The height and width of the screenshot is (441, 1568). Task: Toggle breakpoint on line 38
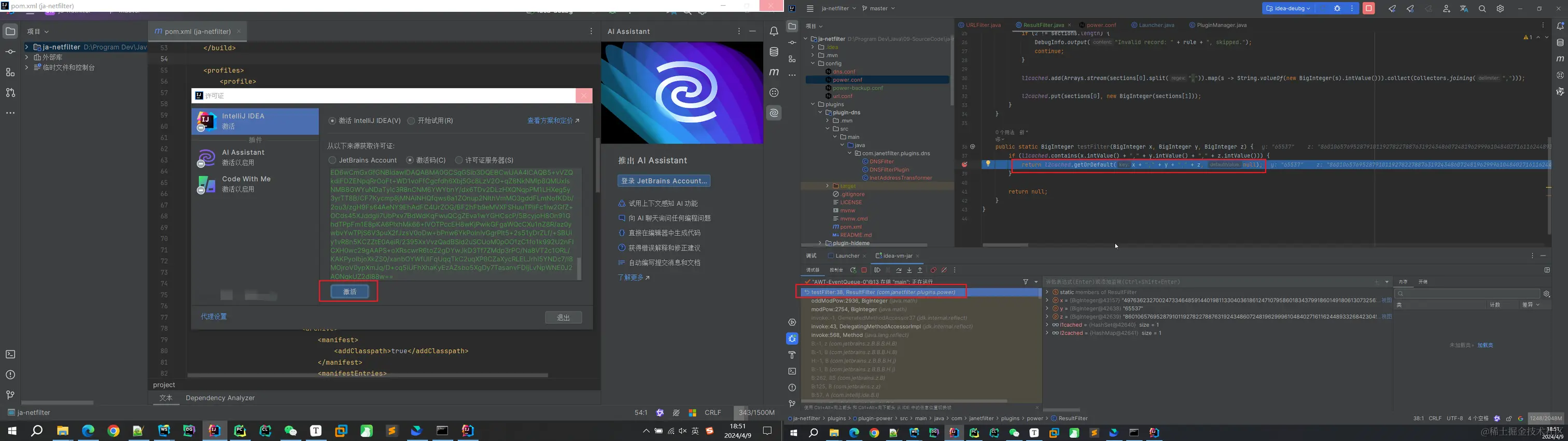[964, 164]
